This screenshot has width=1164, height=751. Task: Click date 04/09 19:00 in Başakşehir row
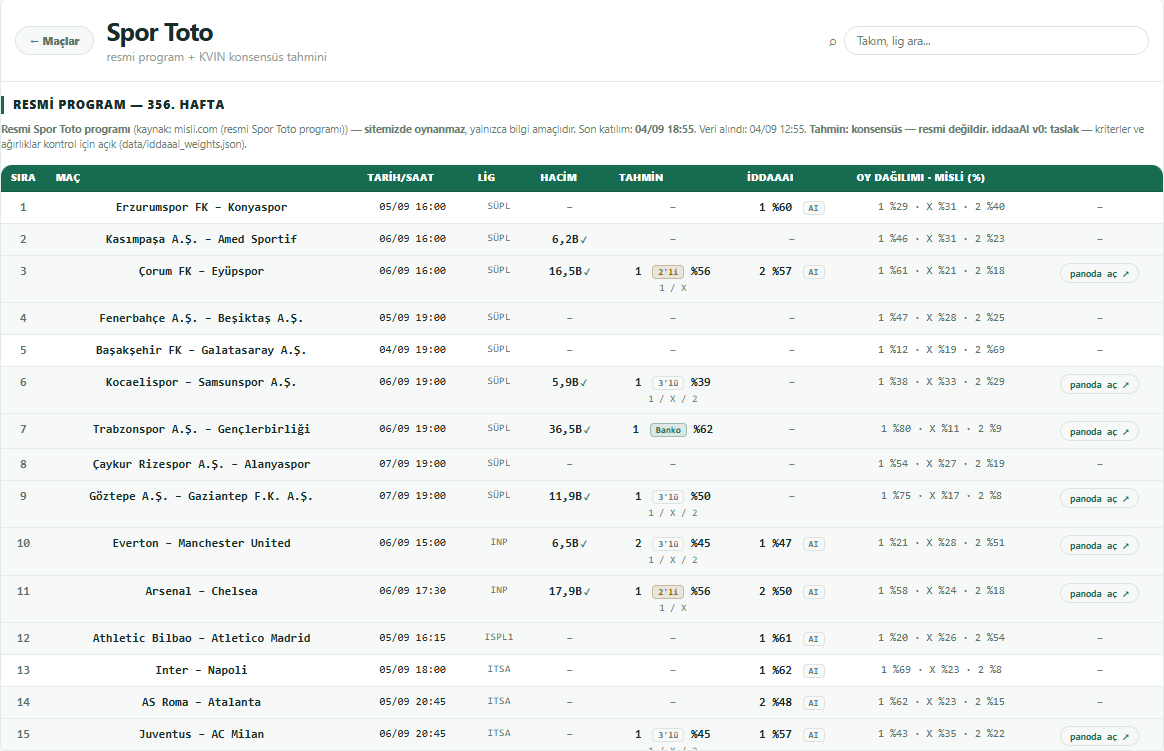[x=412, y=350]
